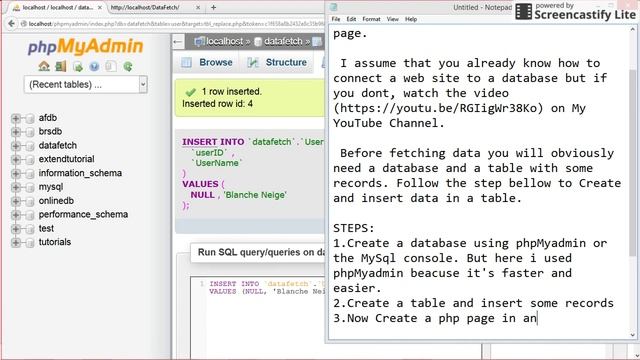
Task: Click the mysql database icon
Action: point(30,187)
